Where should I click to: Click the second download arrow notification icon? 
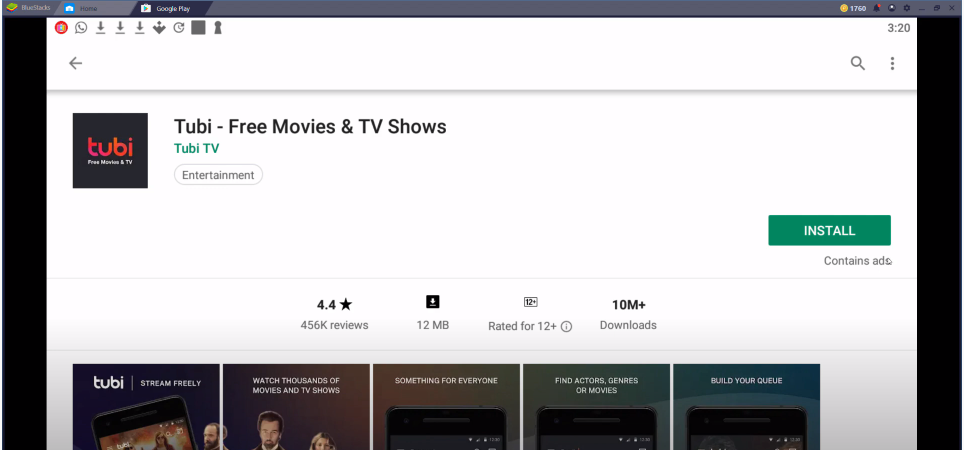120,28
